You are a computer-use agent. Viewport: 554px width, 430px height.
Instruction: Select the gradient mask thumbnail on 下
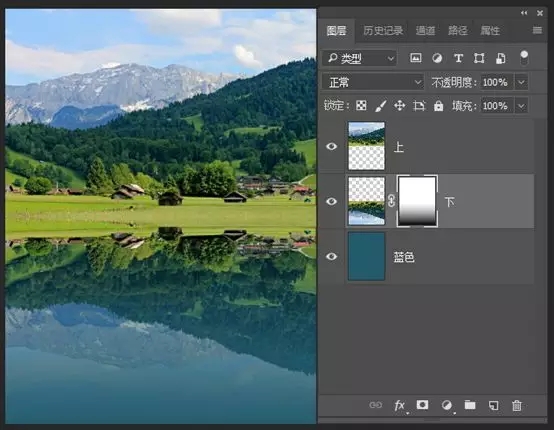417,201
